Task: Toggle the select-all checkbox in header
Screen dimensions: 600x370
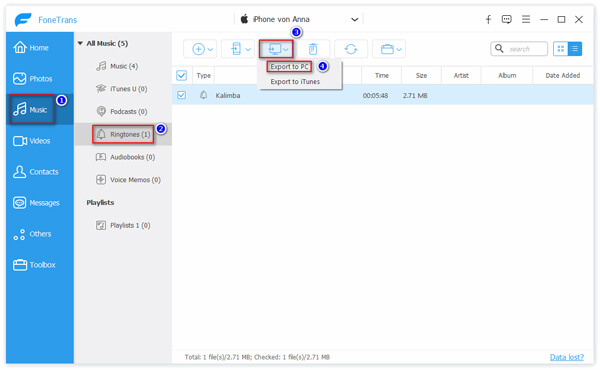Action: coord(181,75)
